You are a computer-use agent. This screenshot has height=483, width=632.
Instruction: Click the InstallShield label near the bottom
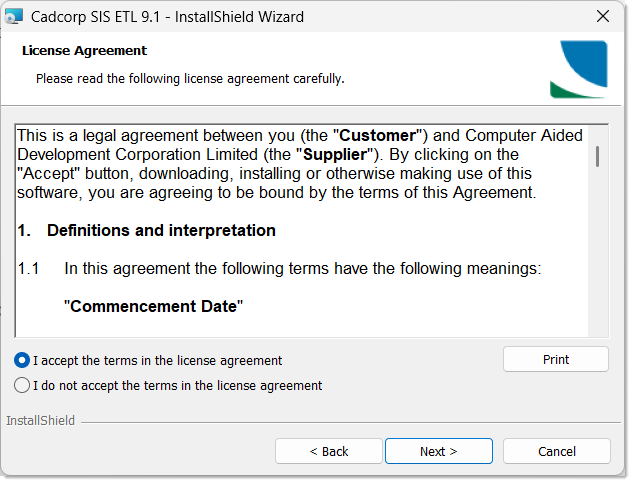40,420
